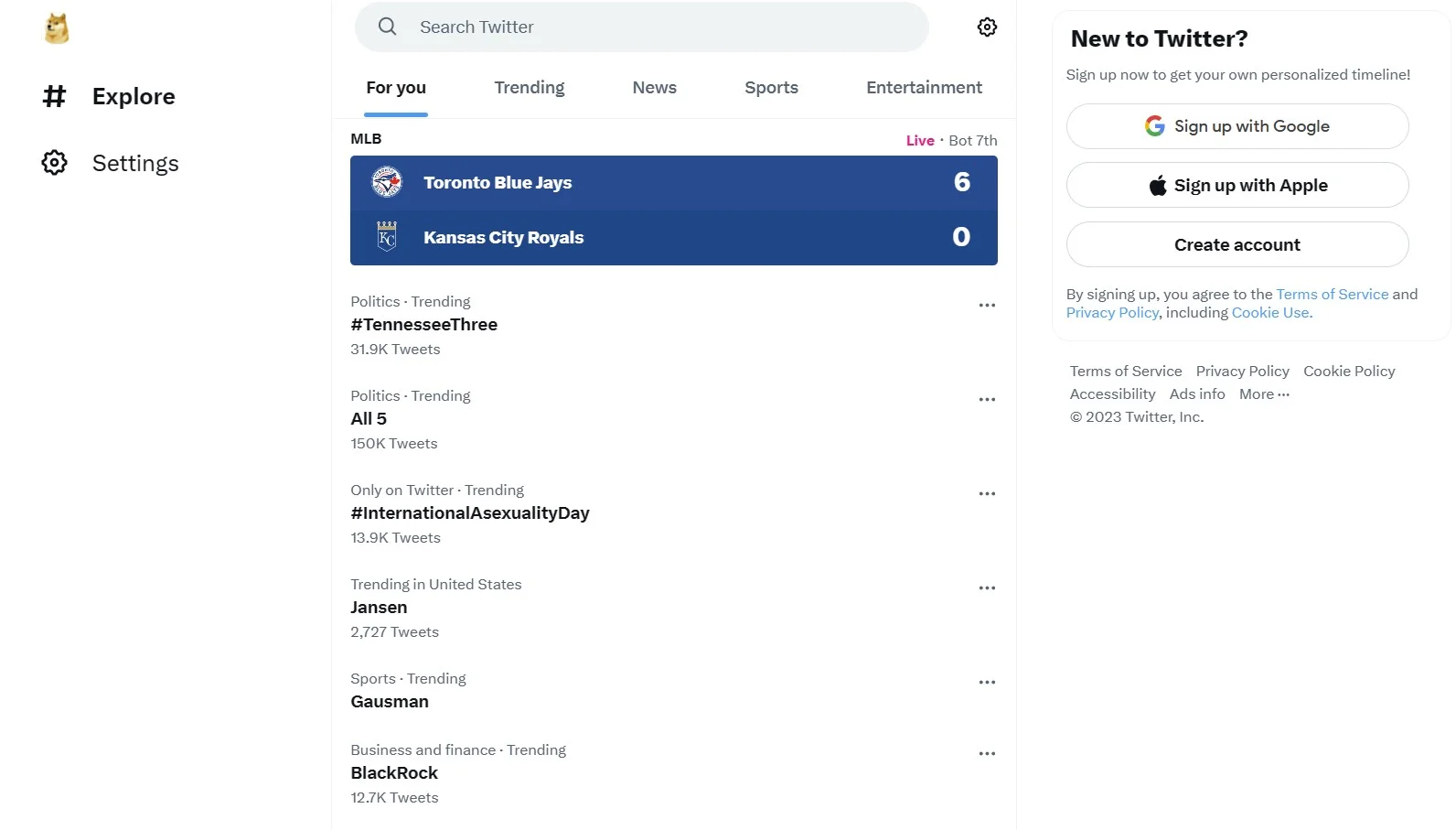1456x830 pixels.
Task: Click the 31.9K Tweets count
Action: click(395, 350)
